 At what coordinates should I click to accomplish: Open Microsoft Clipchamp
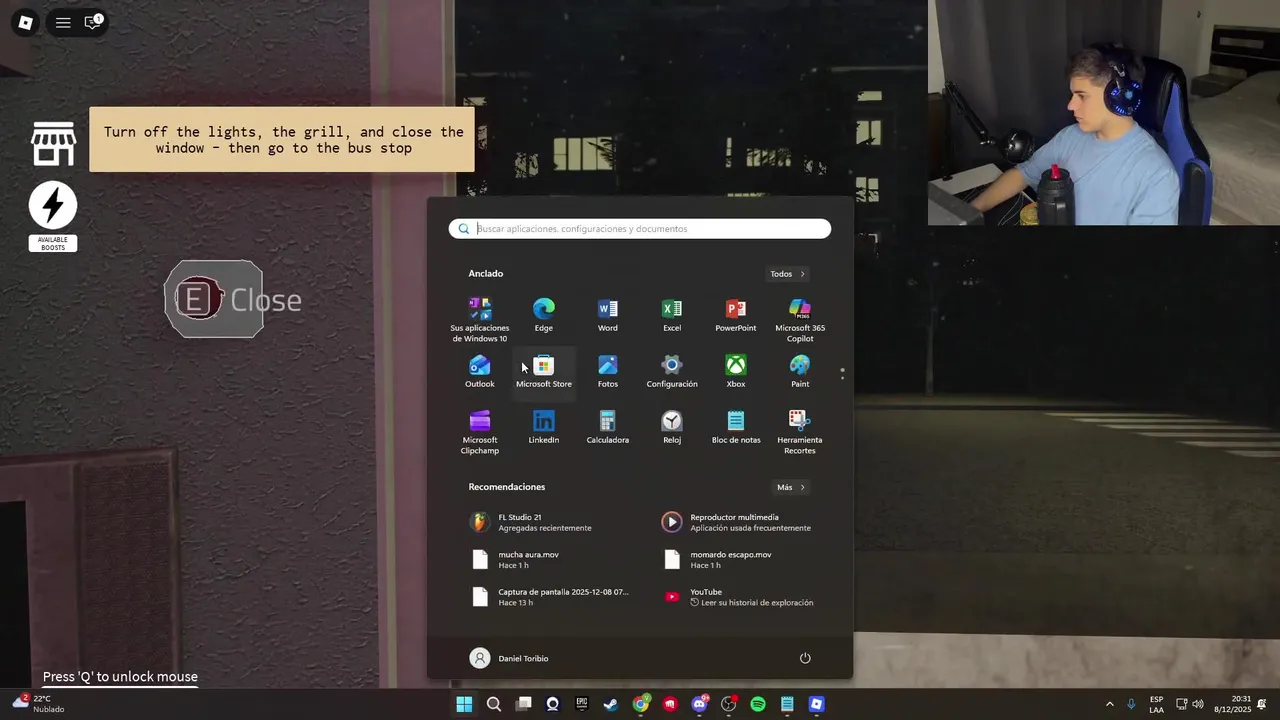[x=480, y=432]
